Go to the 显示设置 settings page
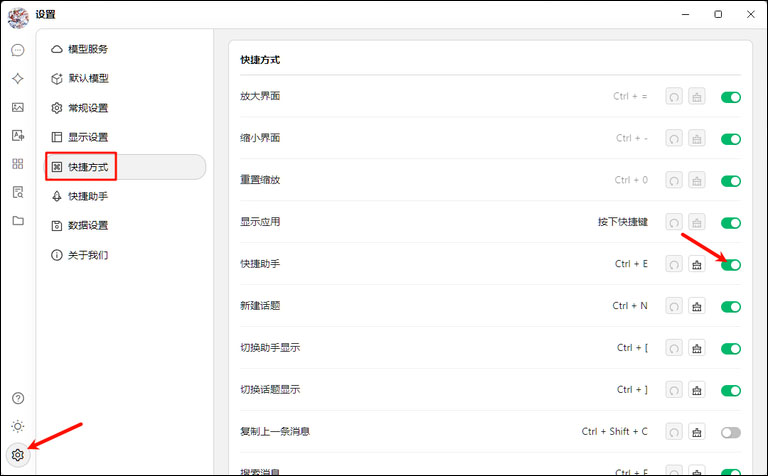This screenshot has width=768, height=476. pos(88,137)
